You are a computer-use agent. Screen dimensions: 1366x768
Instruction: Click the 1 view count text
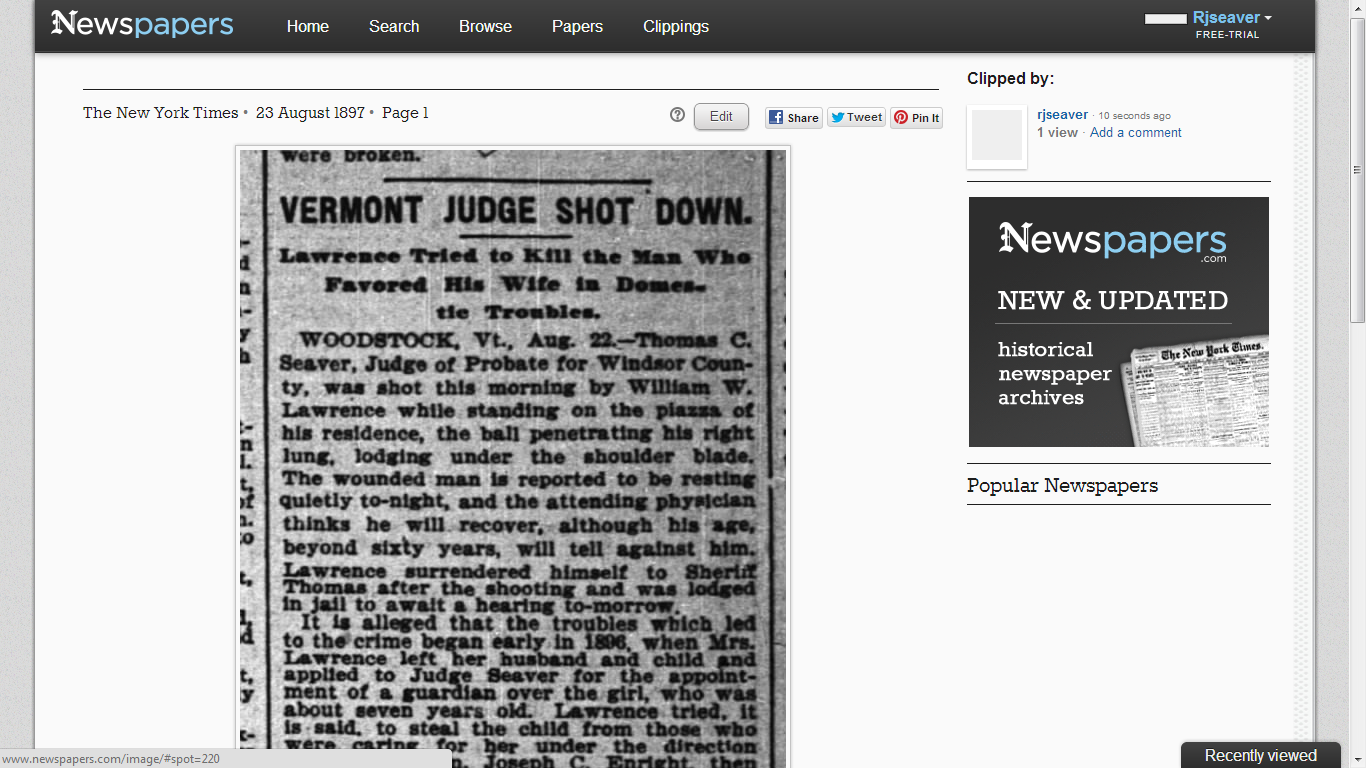(1057, 132)
